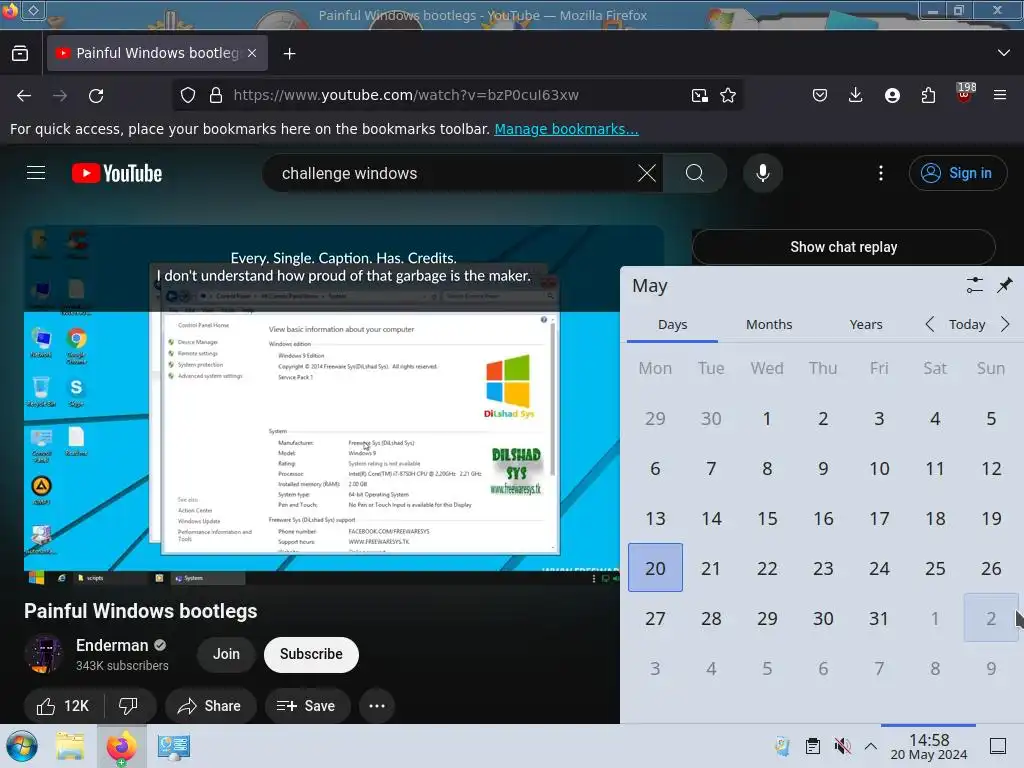Image resolution: width=1024 pixels, height=768 pixels.
Task: Like the video with 12K likes
Action: point(63,706)
